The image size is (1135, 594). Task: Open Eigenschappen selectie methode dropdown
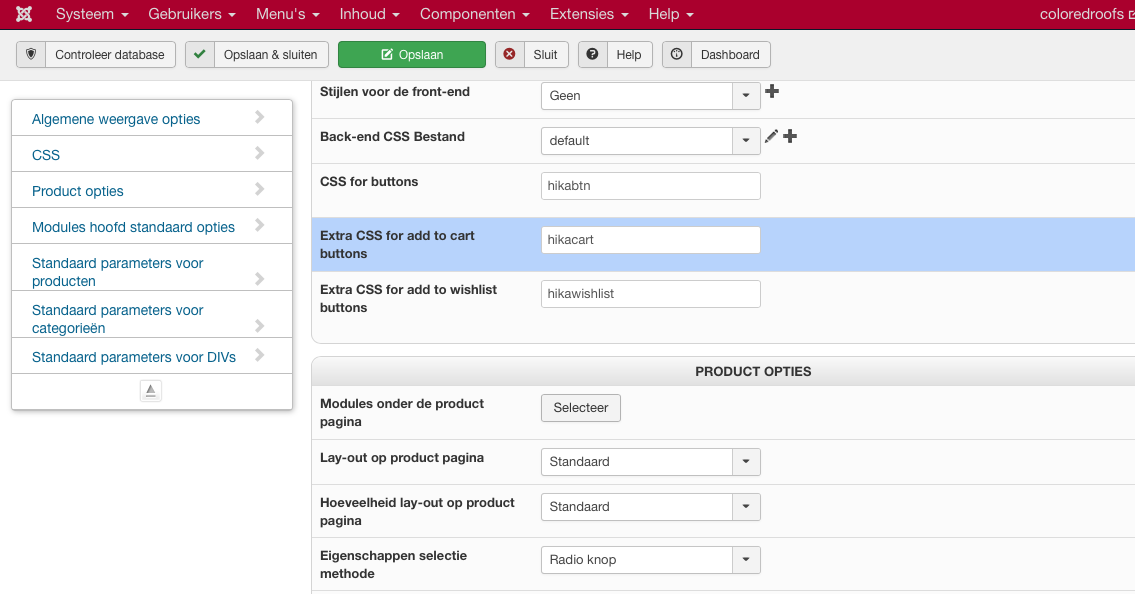click(650, 560)
